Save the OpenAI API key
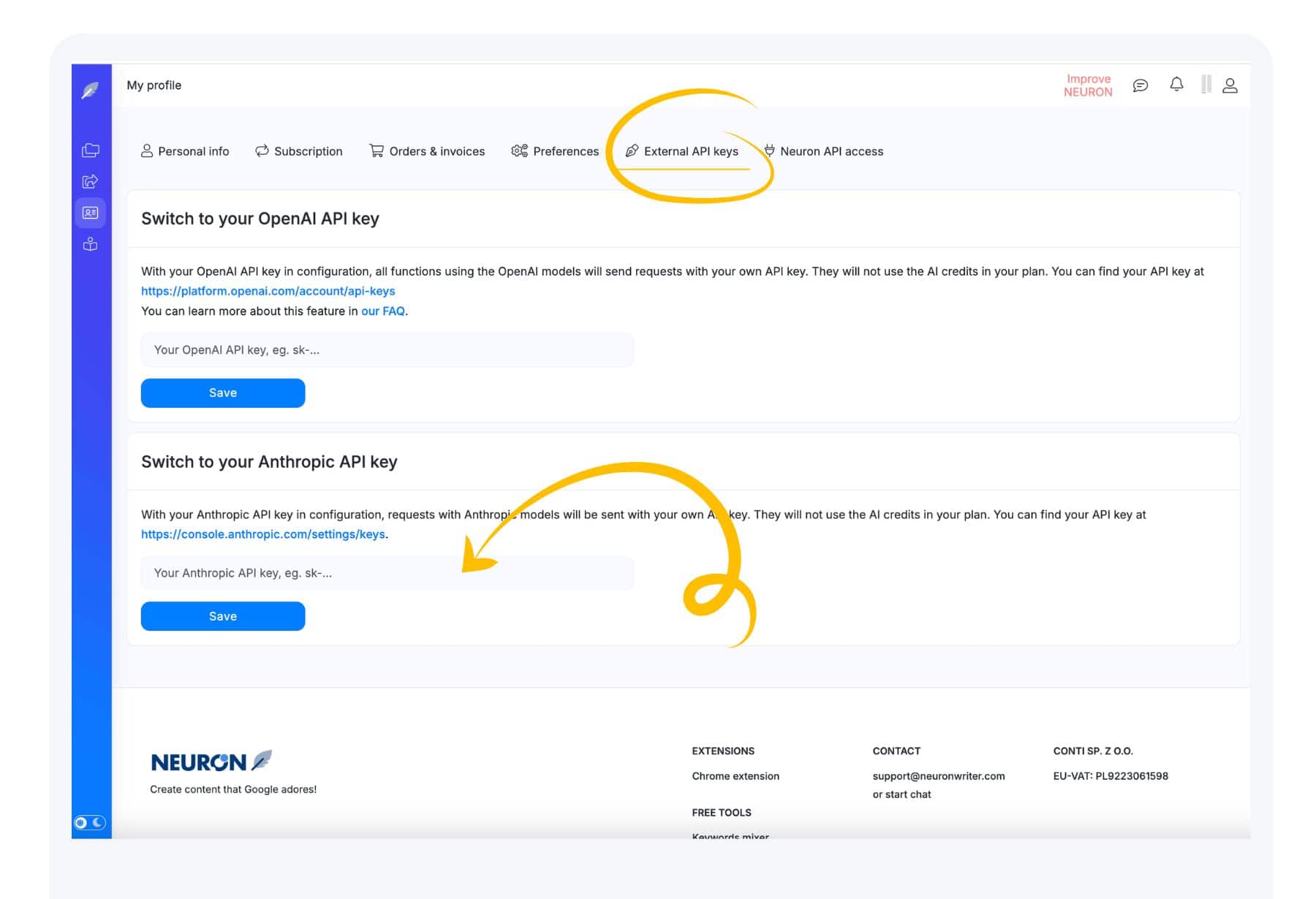1316x899 pixels. click(223, 393)
